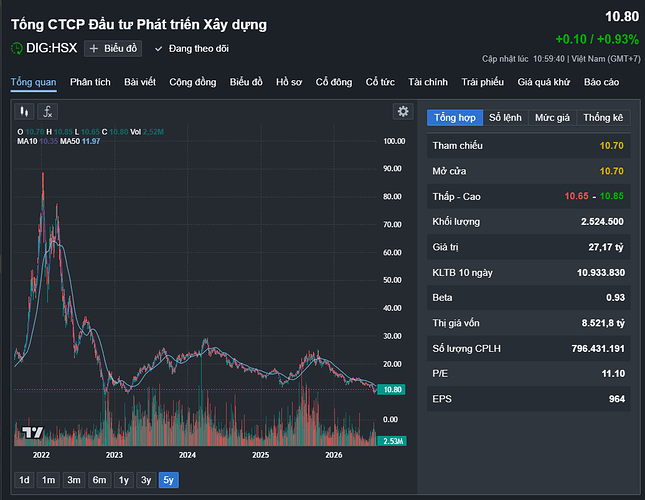645x500 pixels.
Task: Open the Cổ tức tab
Action: point(380,82)
